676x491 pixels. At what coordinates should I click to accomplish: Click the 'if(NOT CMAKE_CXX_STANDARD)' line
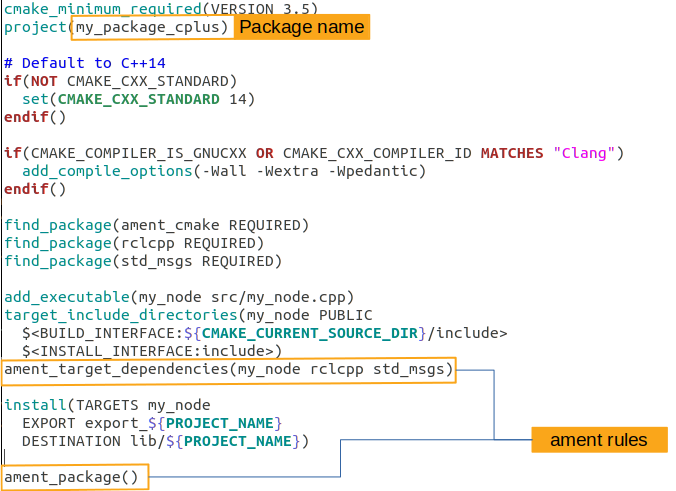[x=121, y=81]
